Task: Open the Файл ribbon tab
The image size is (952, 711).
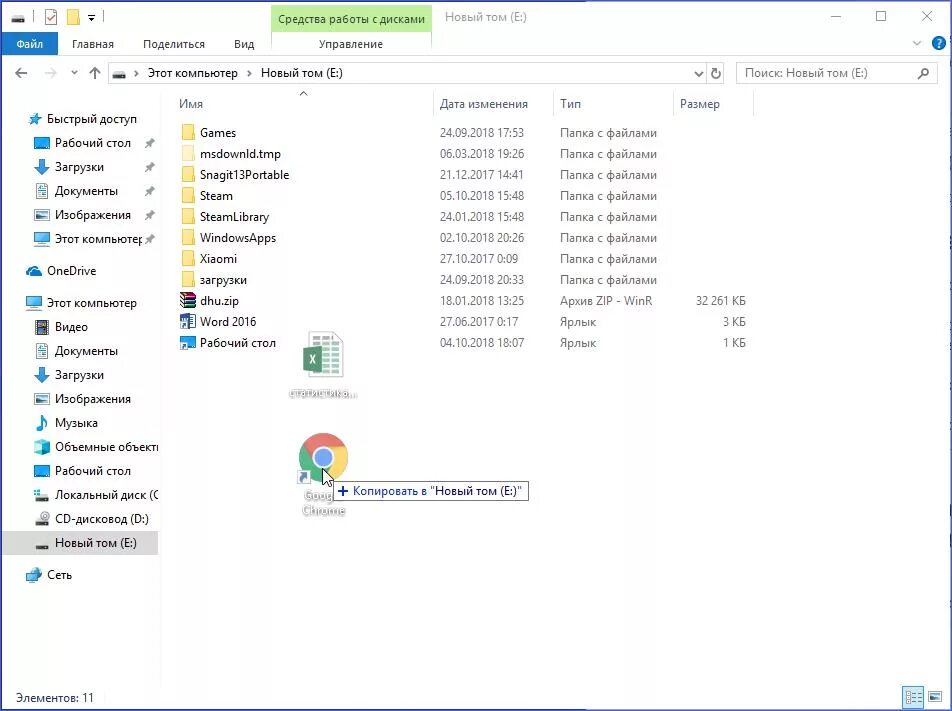Action: point(29,44)
